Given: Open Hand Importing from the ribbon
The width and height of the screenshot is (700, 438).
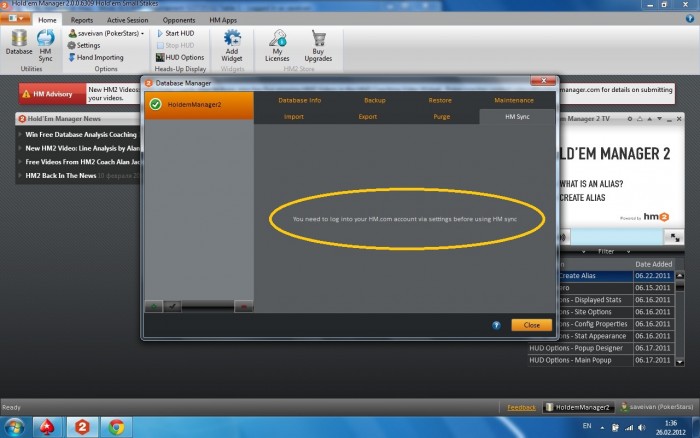Looking at the screenshot, I should 96,57.
